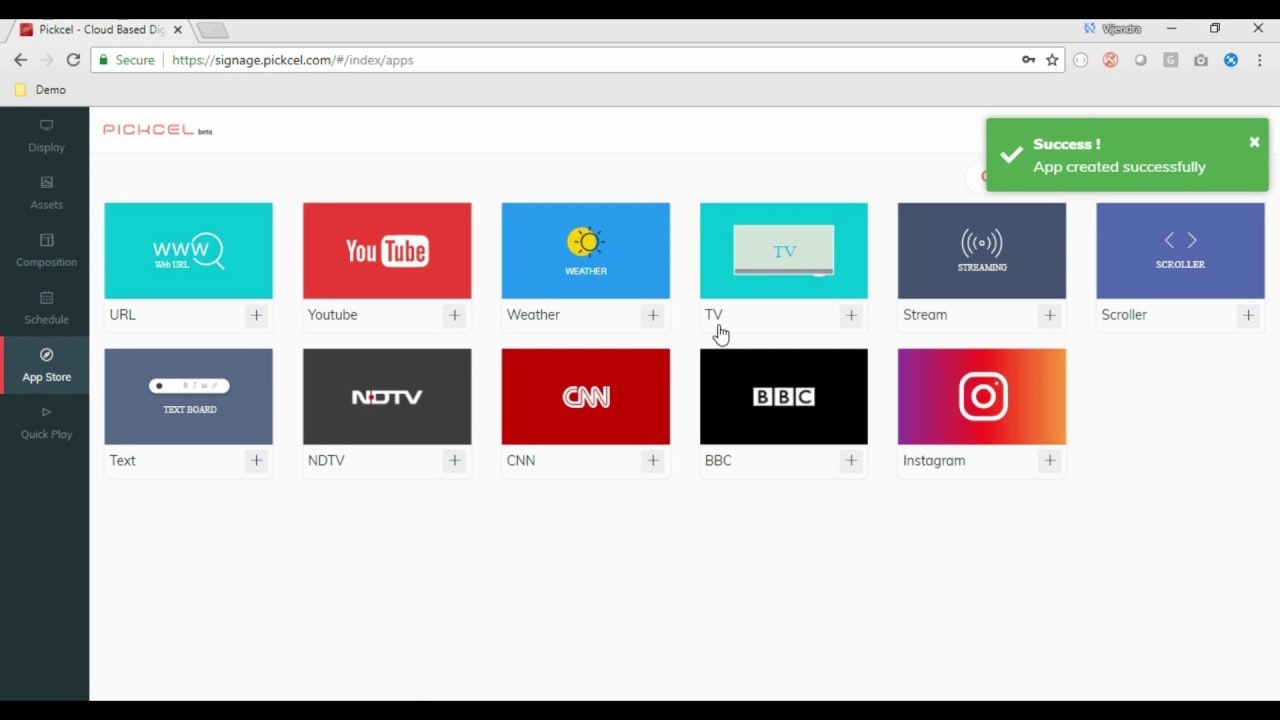Close the Pickcel browser tab
This screenshot has width=1280, height=720.
[178, 30]
